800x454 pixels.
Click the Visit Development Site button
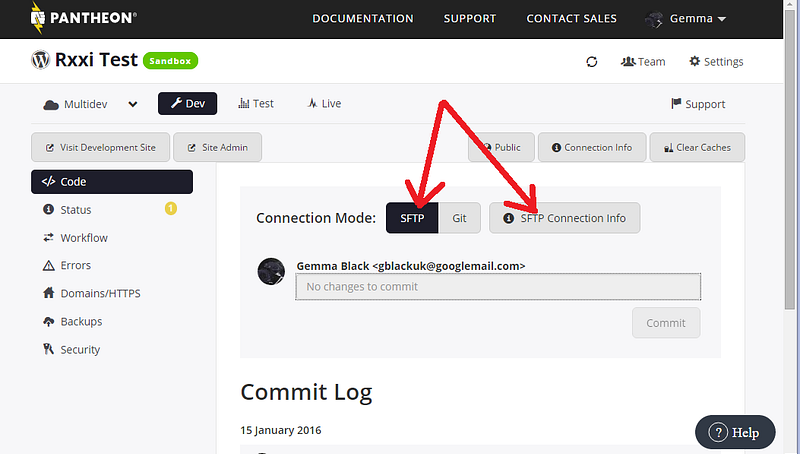[101, 147]
